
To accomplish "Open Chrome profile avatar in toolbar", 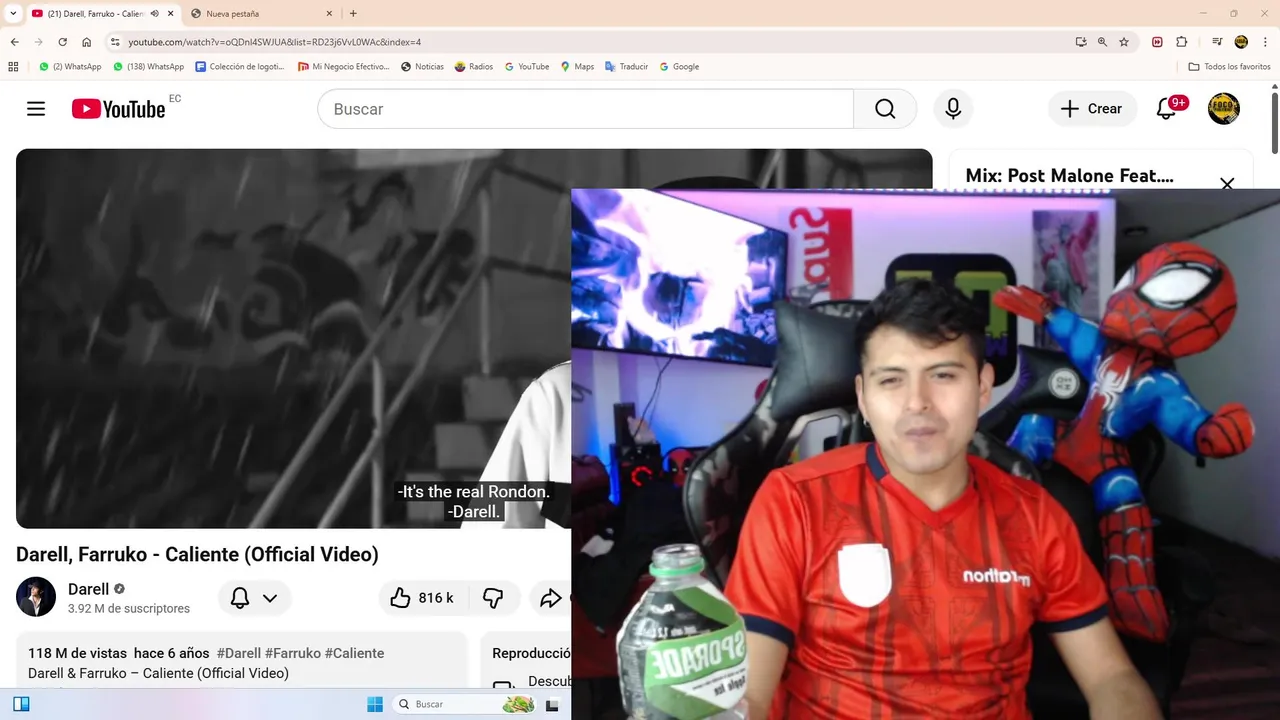I will pos(1241,42).
